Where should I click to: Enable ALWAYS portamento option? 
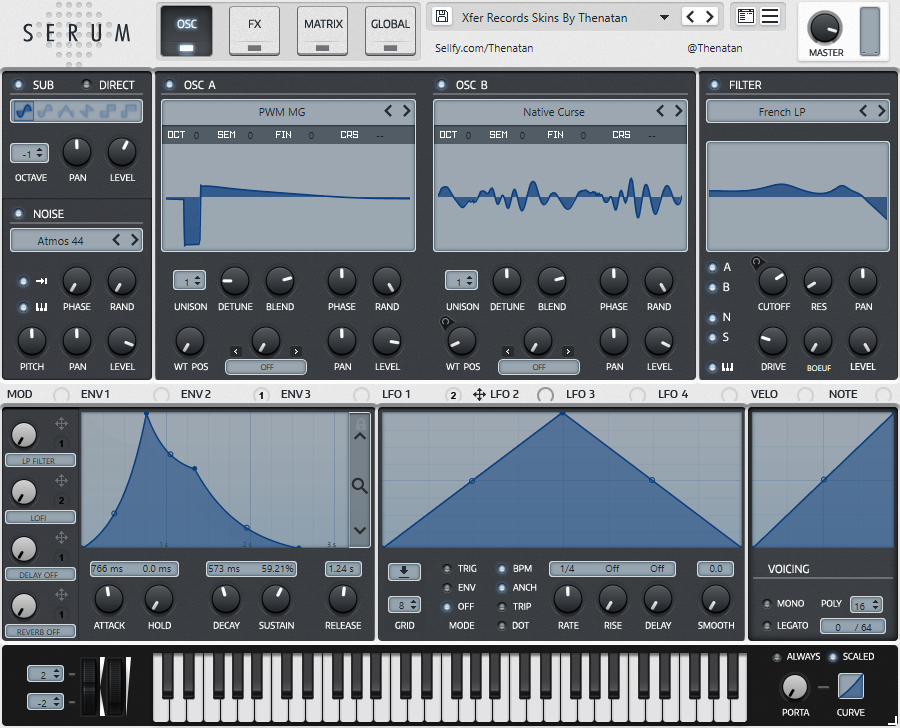[777, 657]
